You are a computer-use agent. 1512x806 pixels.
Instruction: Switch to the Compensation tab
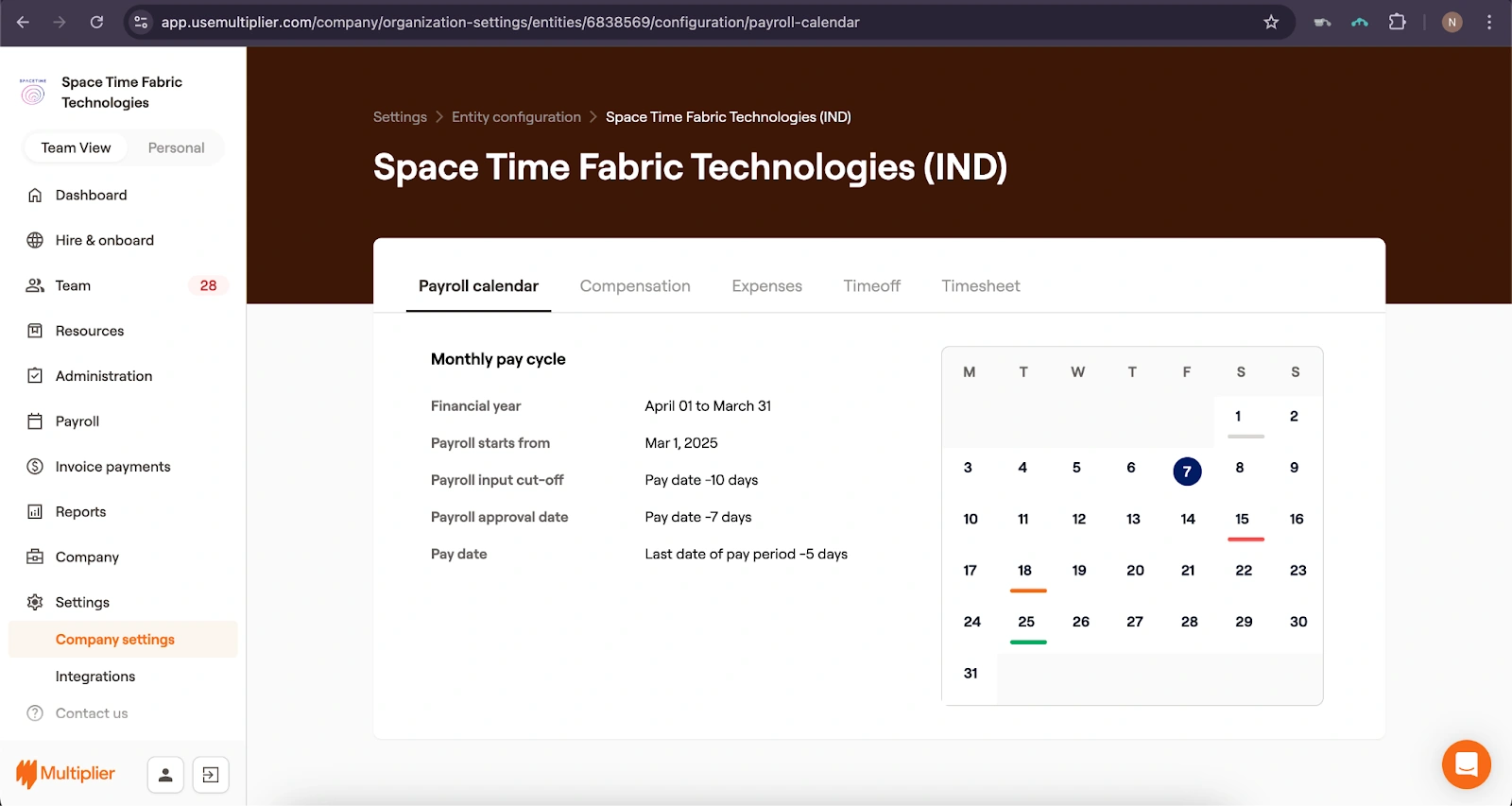coord(635,286)
